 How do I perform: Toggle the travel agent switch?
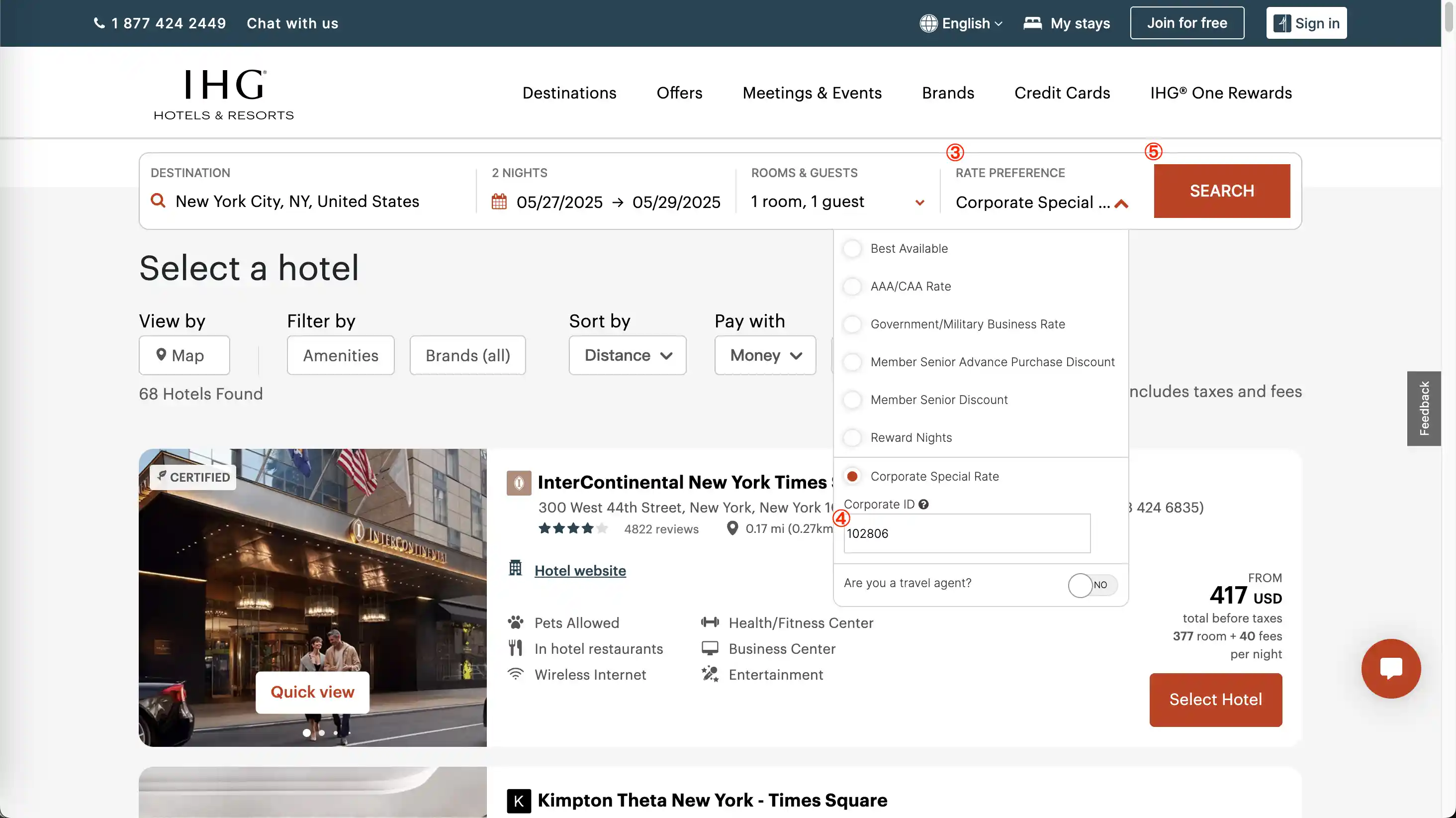pos(1092,585)
